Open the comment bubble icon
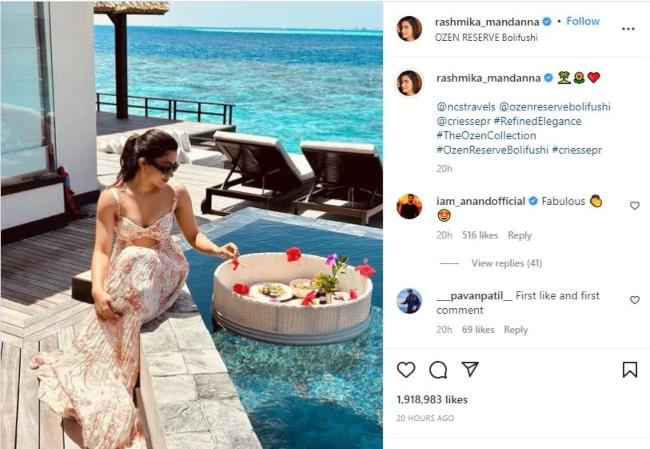Screen dimensions: 650x449 pyautogui.click(x=438, y=370)
